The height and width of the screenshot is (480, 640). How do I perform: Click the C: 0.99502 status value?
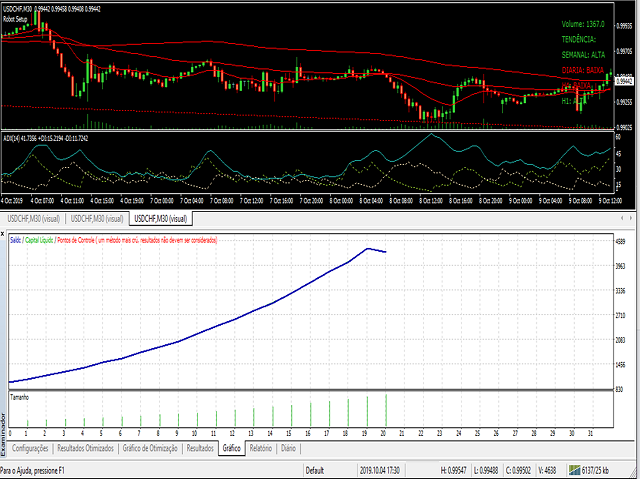[518, 471]
